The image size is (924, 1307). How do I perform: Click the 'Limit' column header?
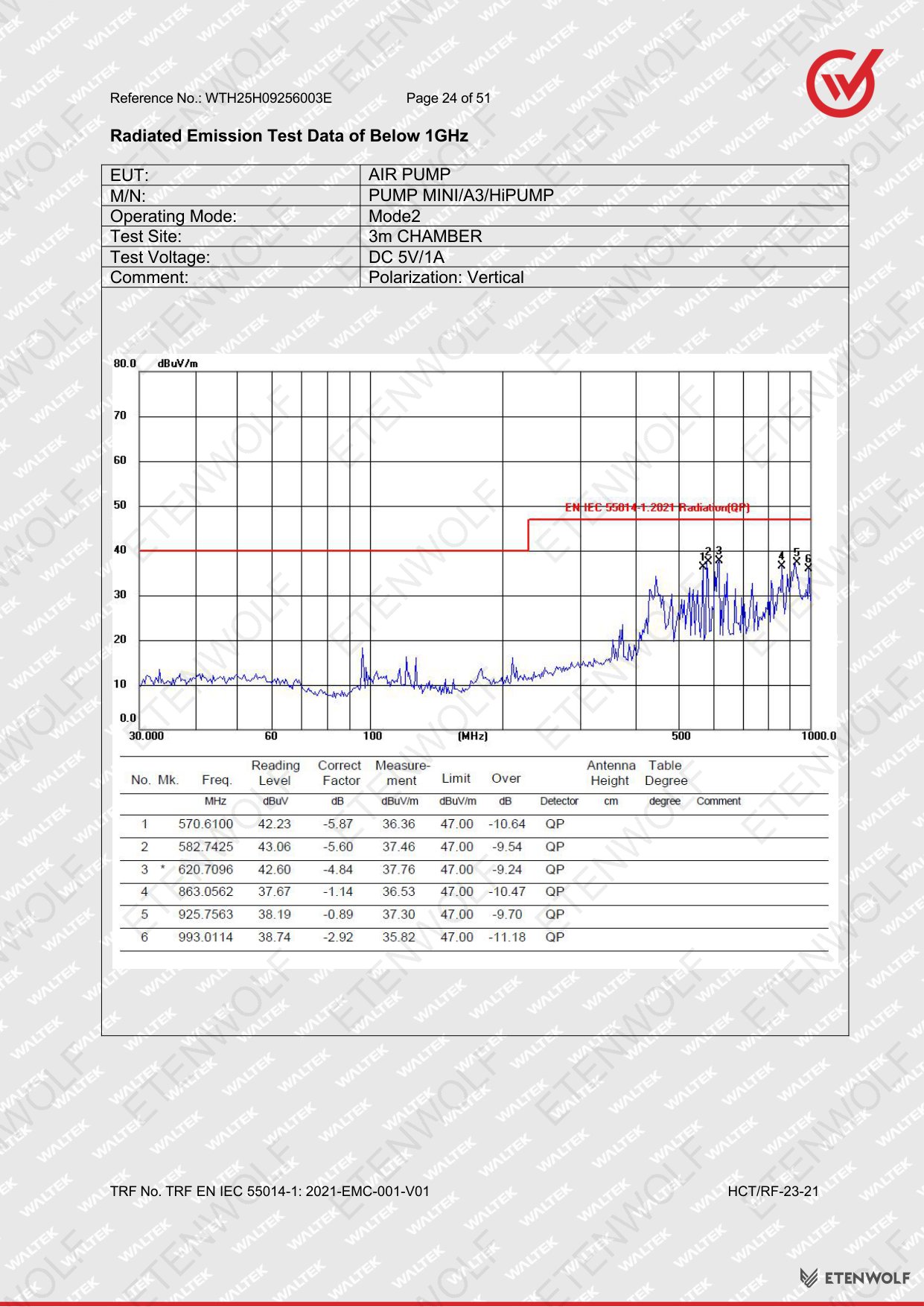point(456,778)
